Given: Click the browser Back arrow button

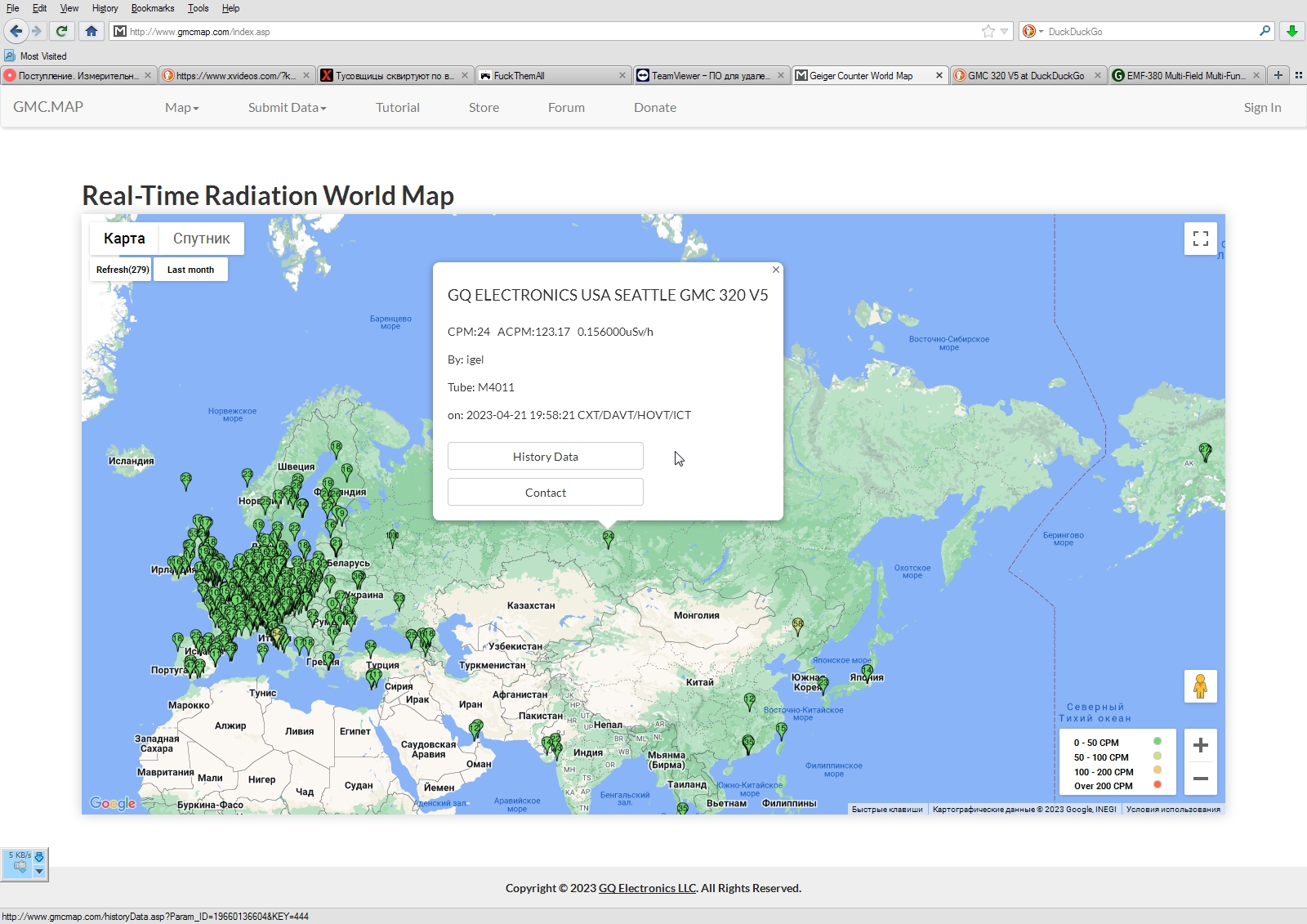Looking at the screenshot, I should tap(16, 31).
